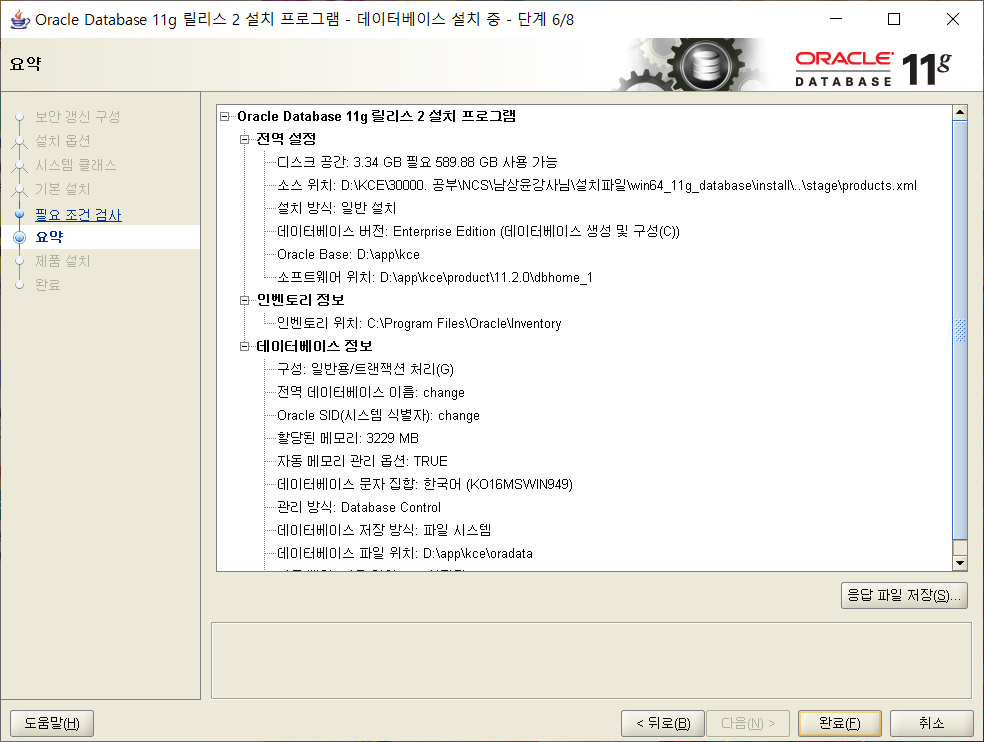Select the 요약 step in the sidebar
Screen dimensions: 984x742
(49, 237)
